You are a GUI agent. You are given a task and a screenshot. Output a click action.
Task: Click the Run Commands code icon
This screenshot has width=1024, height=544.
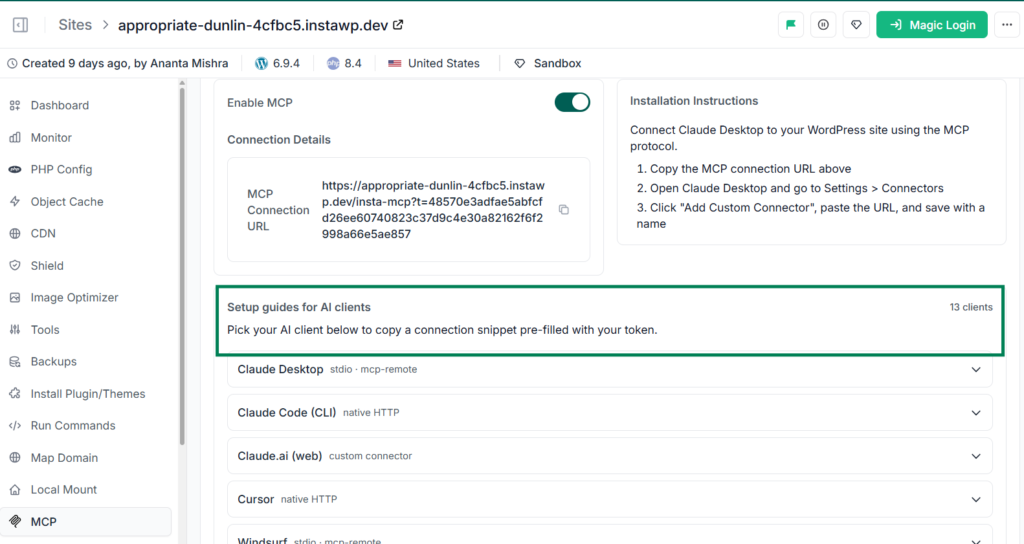pos(15,425)
